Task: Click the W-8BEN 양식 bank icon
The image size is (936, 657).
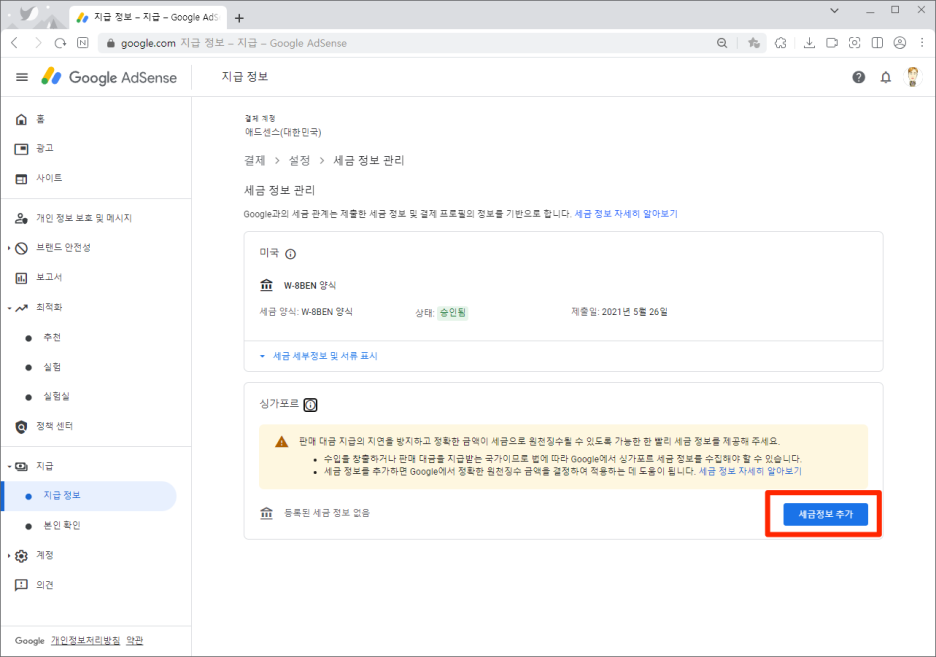Action: click(266, 285)
